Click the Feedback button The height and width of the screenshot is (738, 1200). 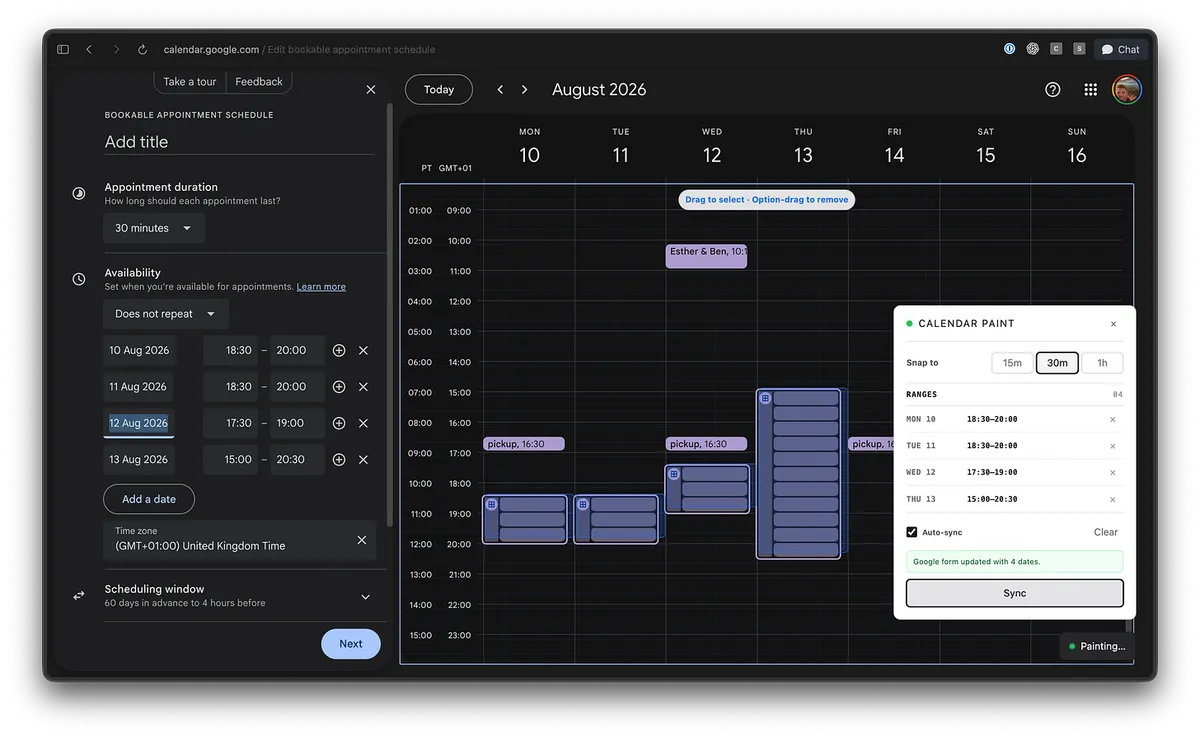click(259, 82)
